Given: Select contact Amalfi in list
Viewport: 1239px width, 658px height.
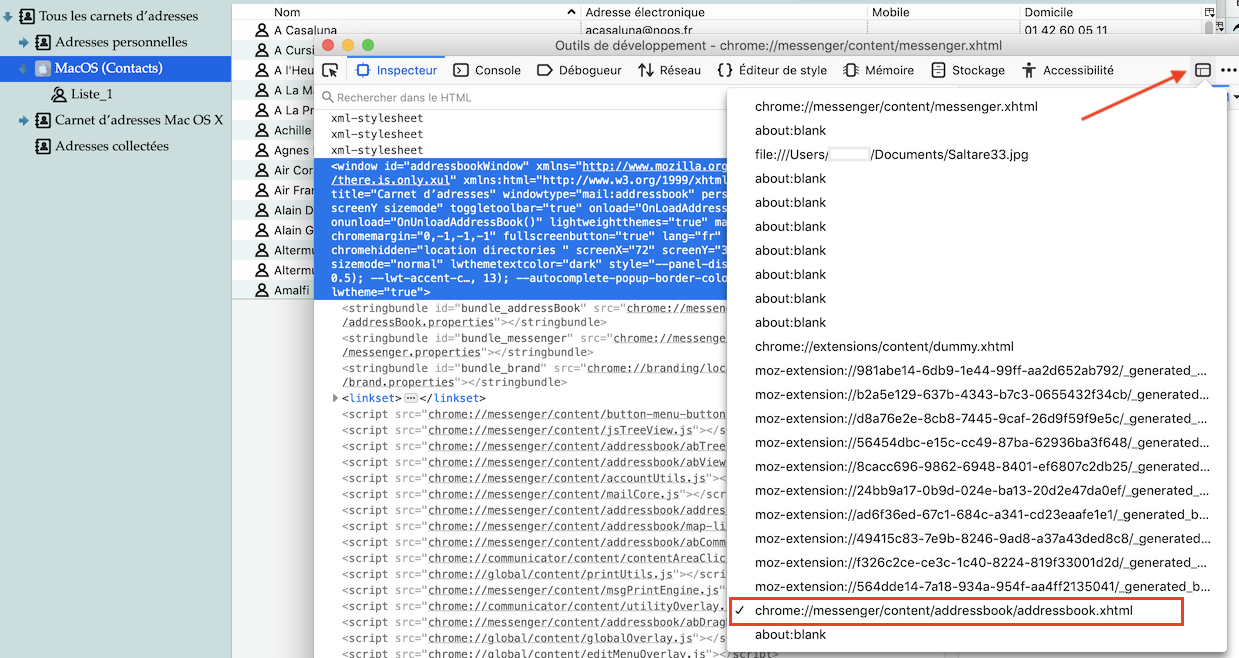Looking at the screenshot, I should 293,290.
